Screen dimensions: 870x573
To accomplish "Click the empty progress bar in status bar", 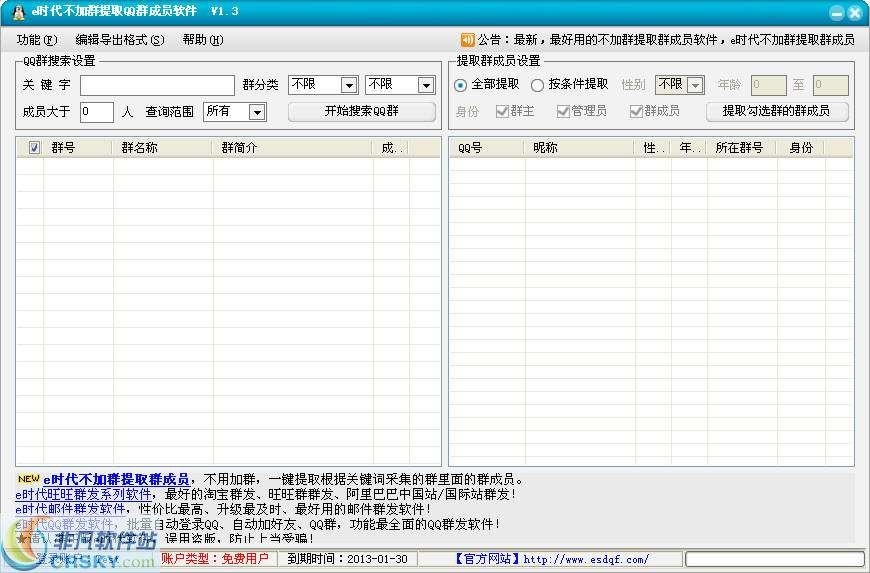I will (x=775, y=559).
